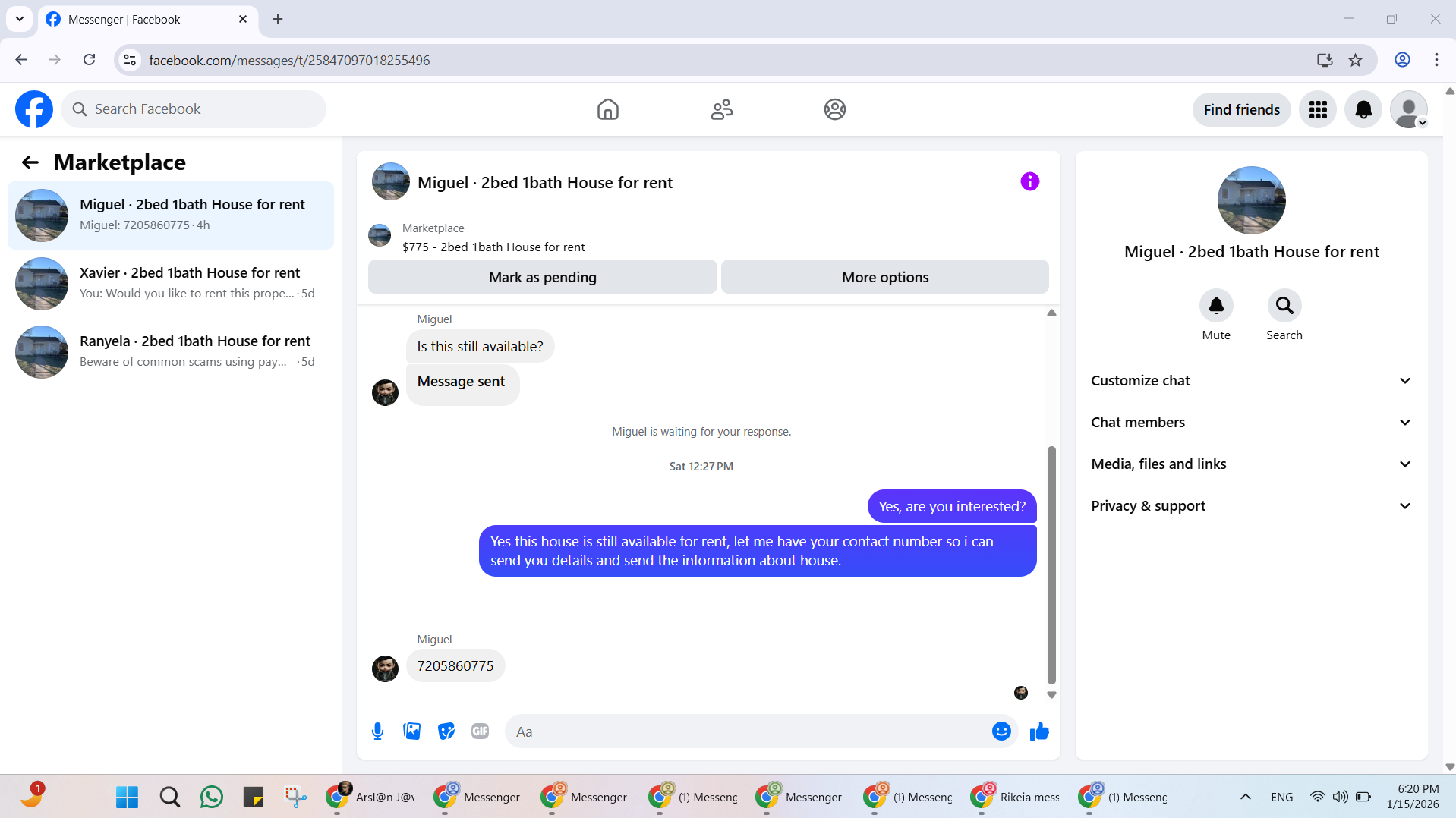Open conversation information purple icon
1456x818 pixels.
pyautogui.click(x=1029, y=181)
